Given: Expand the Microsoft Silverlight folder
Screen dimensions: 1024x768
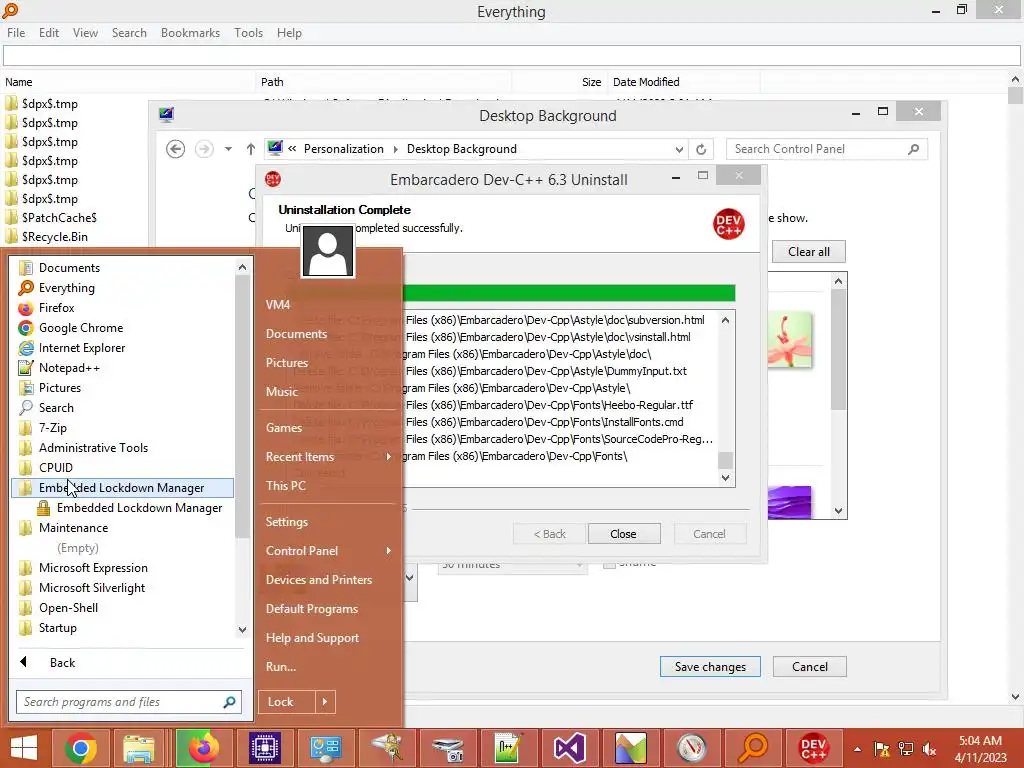Looking at the screenshot, I should pyautogui.click(x=122, y=588).
